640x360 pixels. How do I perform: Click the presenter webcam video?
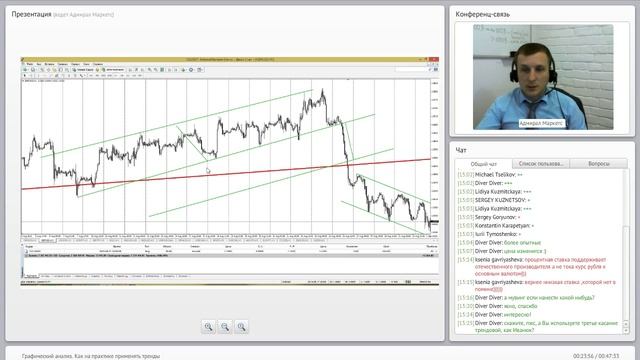[543, 77]
